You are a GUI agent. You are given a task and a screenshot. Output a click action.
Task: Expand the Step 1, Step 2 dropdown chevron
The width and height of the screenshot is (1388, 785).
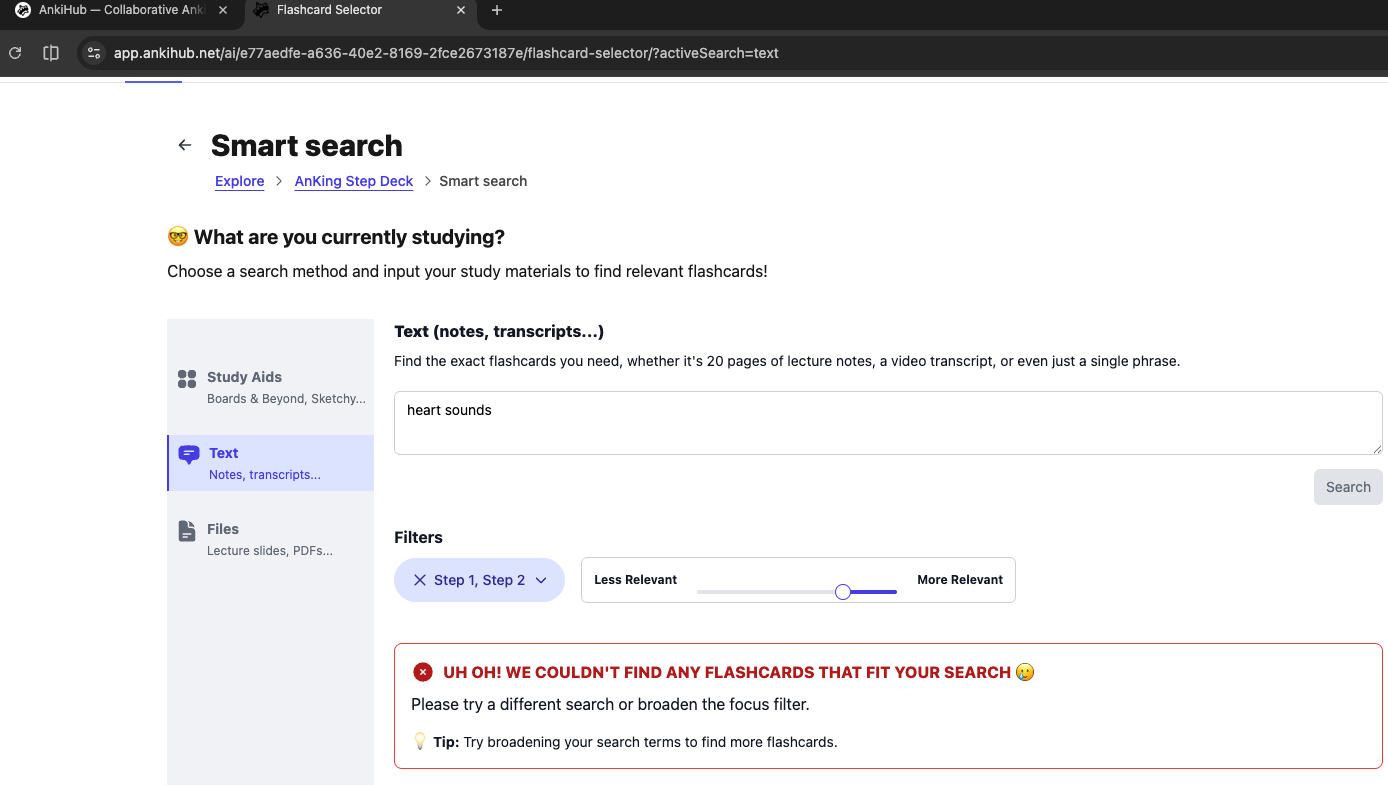(x=541, y=580)
